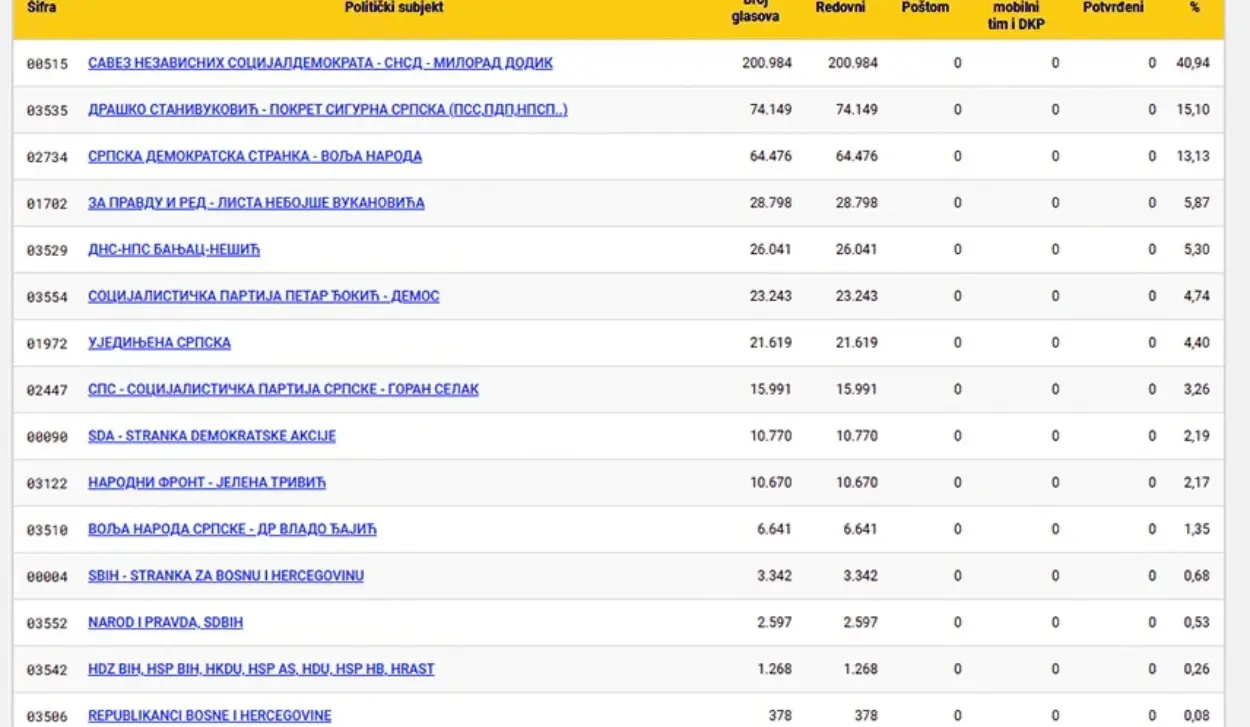Open Драшко Станивуковић - Покрет Сигурна Српска link
The image size is (1250, 727).
pyautogui.click(x=328, y=110)
